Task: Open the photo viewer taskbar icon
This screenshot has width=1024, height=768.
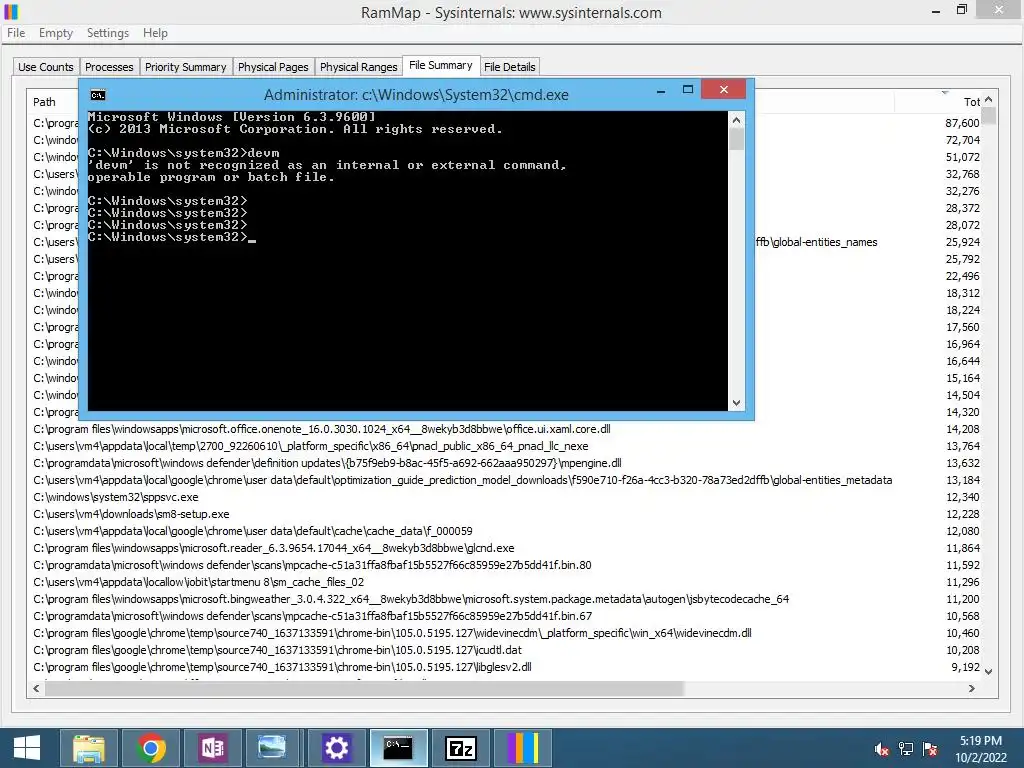Action: [272, 748]
